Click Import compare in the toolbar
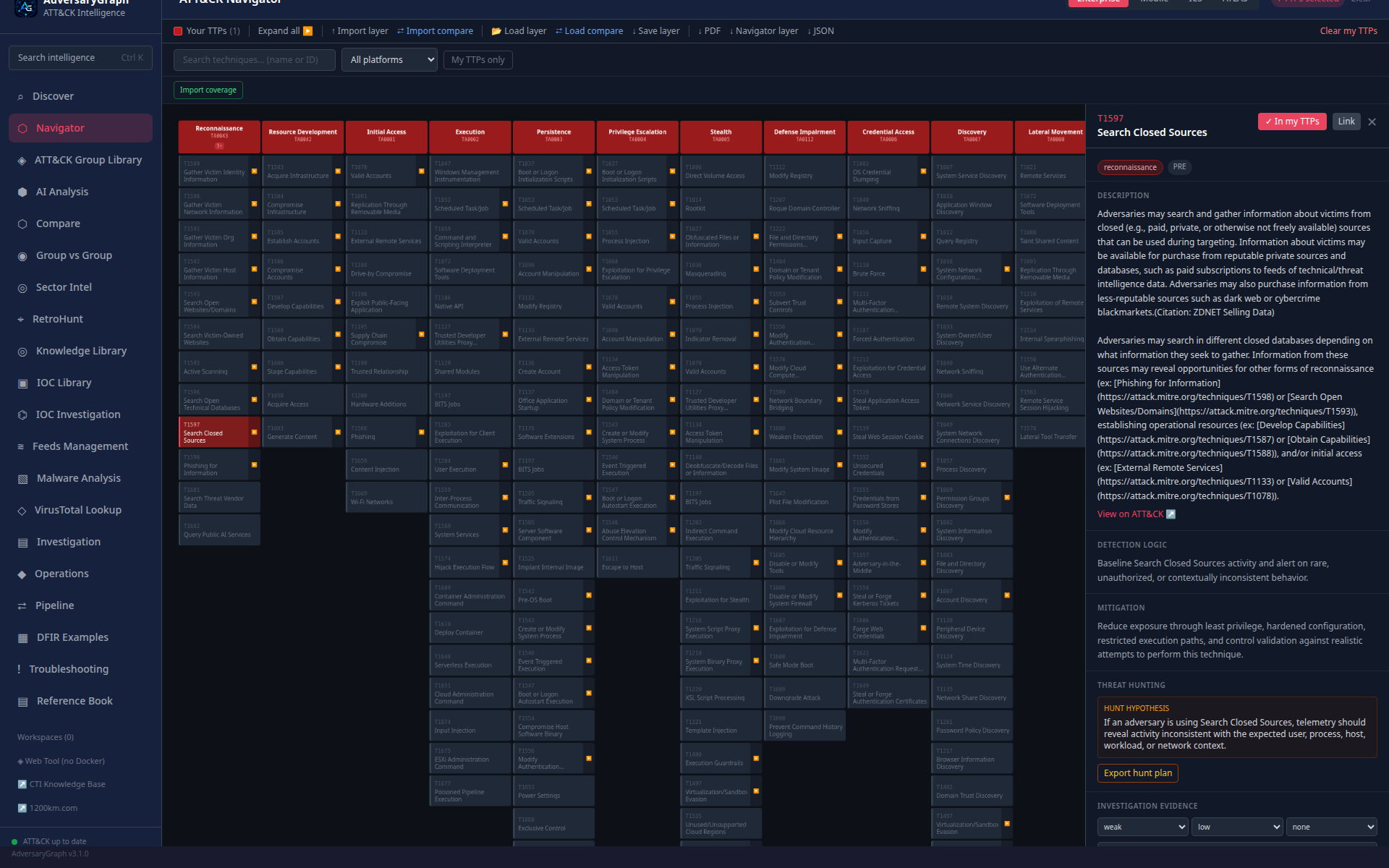Screen dimensions: 1389x868 435,31
